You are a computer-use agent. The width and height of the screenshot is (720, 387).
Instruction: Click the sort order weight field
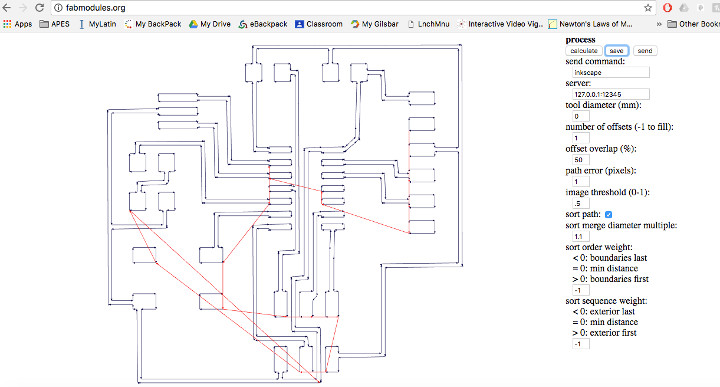(x=581, y=290)
